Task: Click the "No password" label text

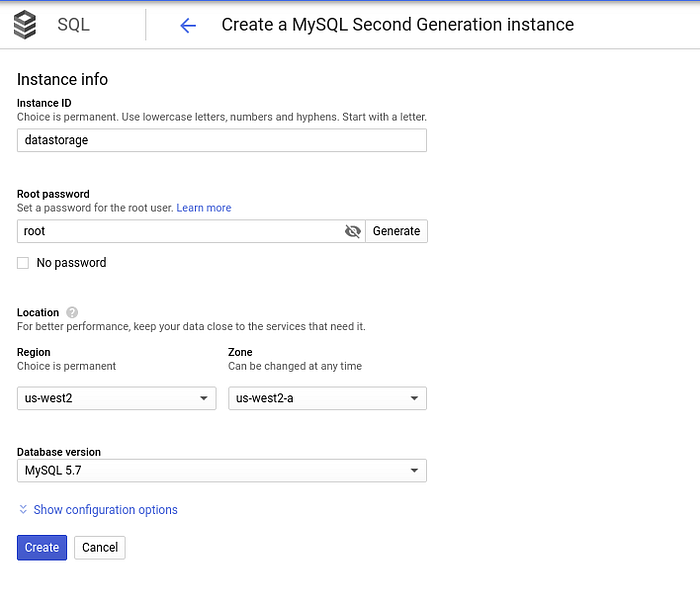Action: (71, 263)
